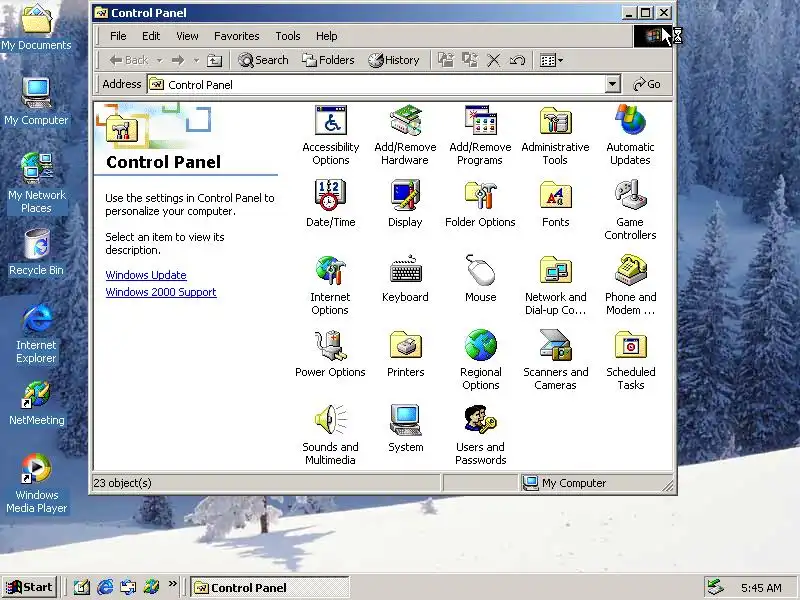This screenshot has height=600, width=800.
Task: Open the Tools menu
Action: [x=288, y=36]
